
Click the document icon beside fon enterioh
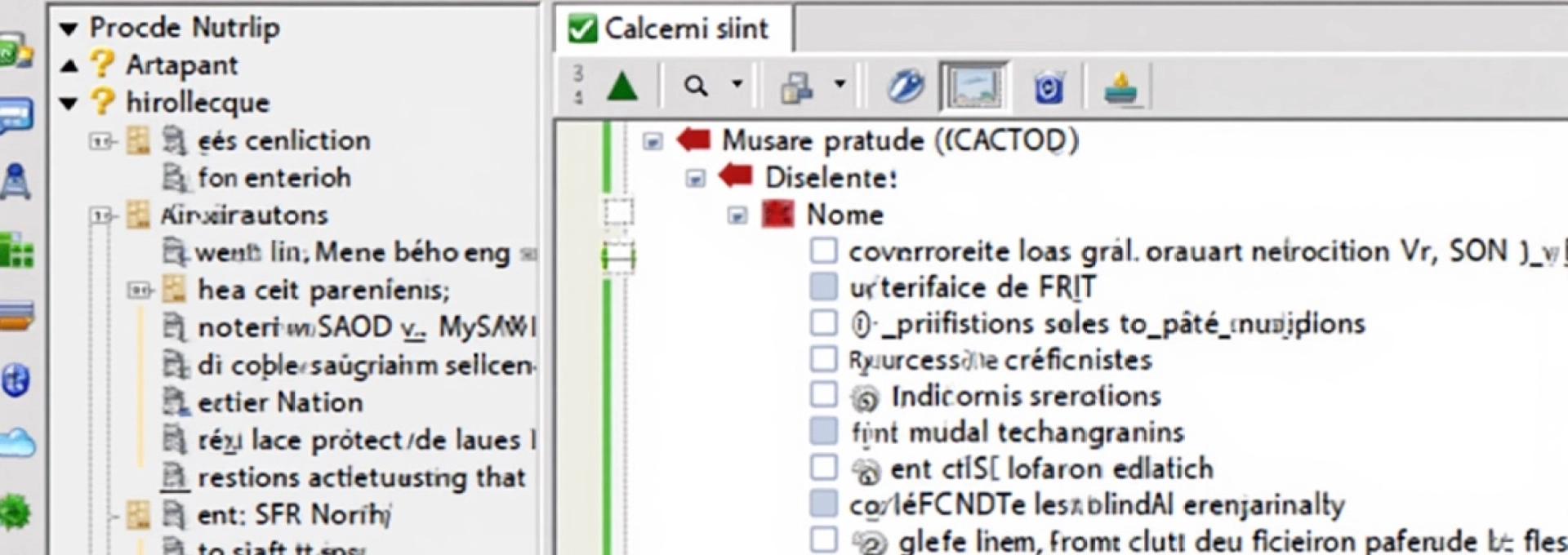(175, 177)
